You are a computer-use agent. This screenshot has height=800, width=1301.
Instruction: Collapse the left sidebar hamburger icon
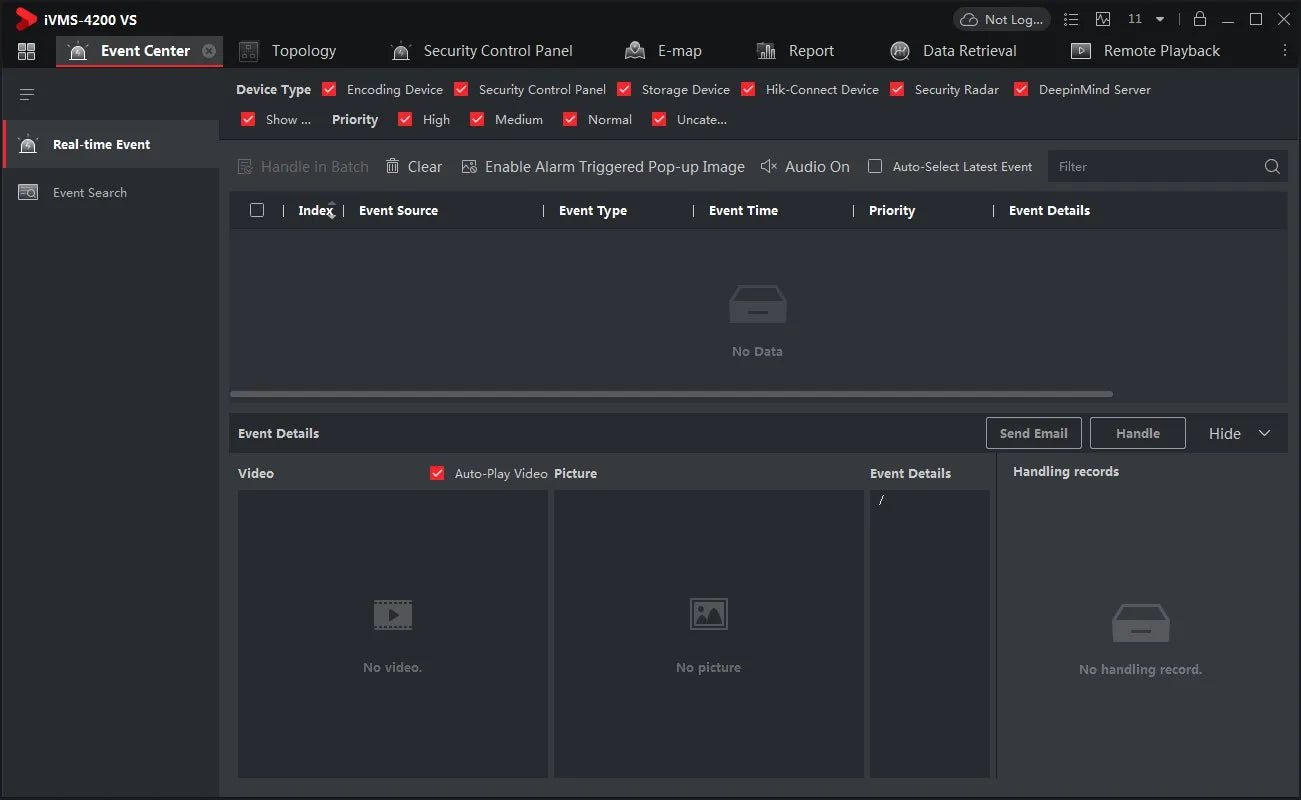coord(27,95)
